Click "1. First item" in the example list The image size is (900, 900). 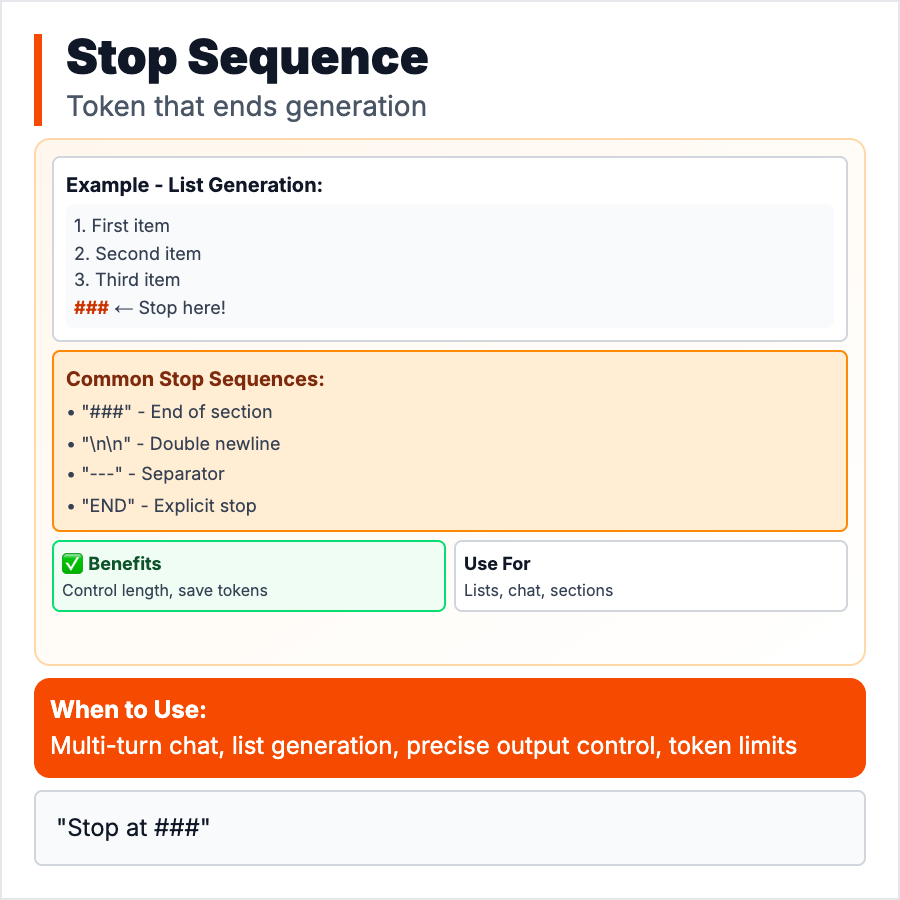pyautogui.click(x=122, y=226)
